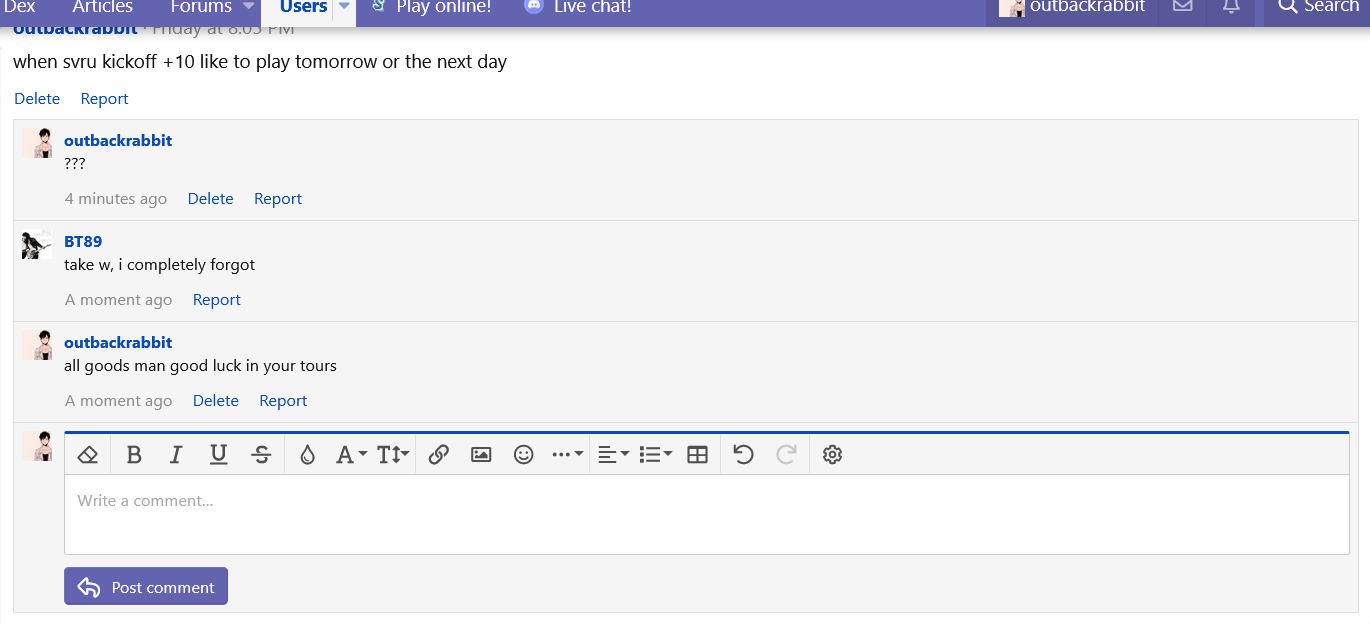Open the Dex navigation item
Viewport: 1370px width, 624px height.
click(20, 8)
